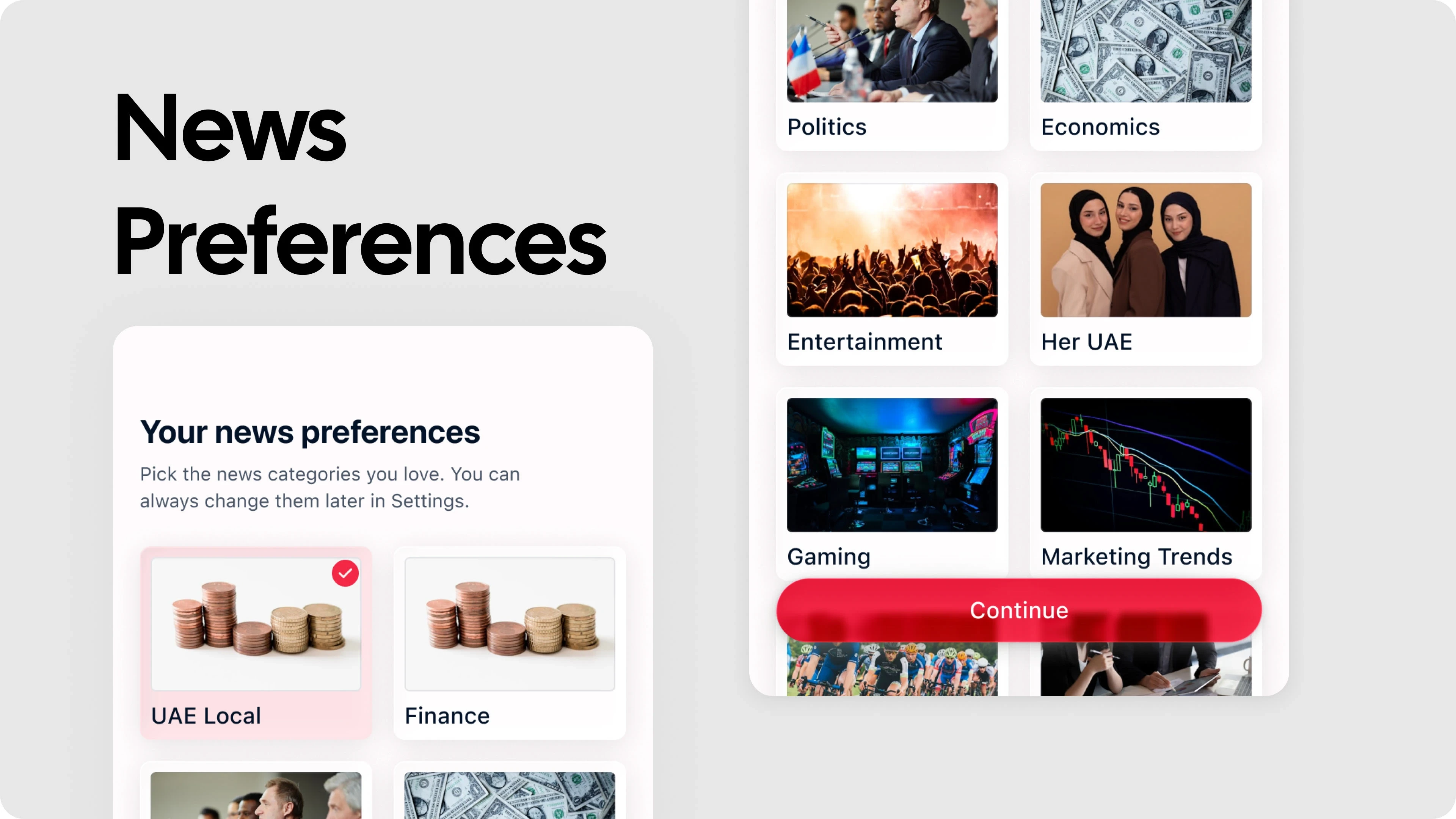This screenshot has height=819, width=1456.
Task: Click the Marketing Trends label text
Action: click(1136, 557)
